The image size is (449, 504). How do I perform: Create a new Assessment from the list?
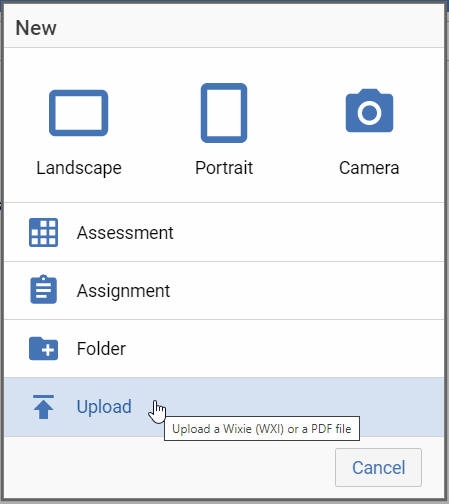pos(224,232)
